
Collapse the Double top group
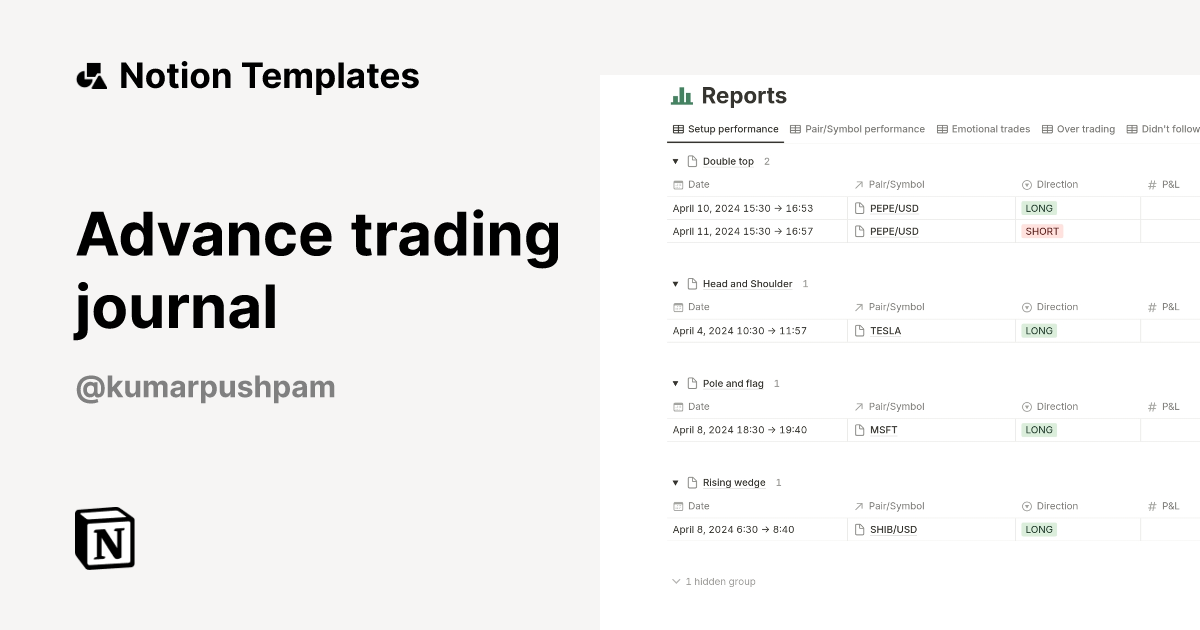676,161
